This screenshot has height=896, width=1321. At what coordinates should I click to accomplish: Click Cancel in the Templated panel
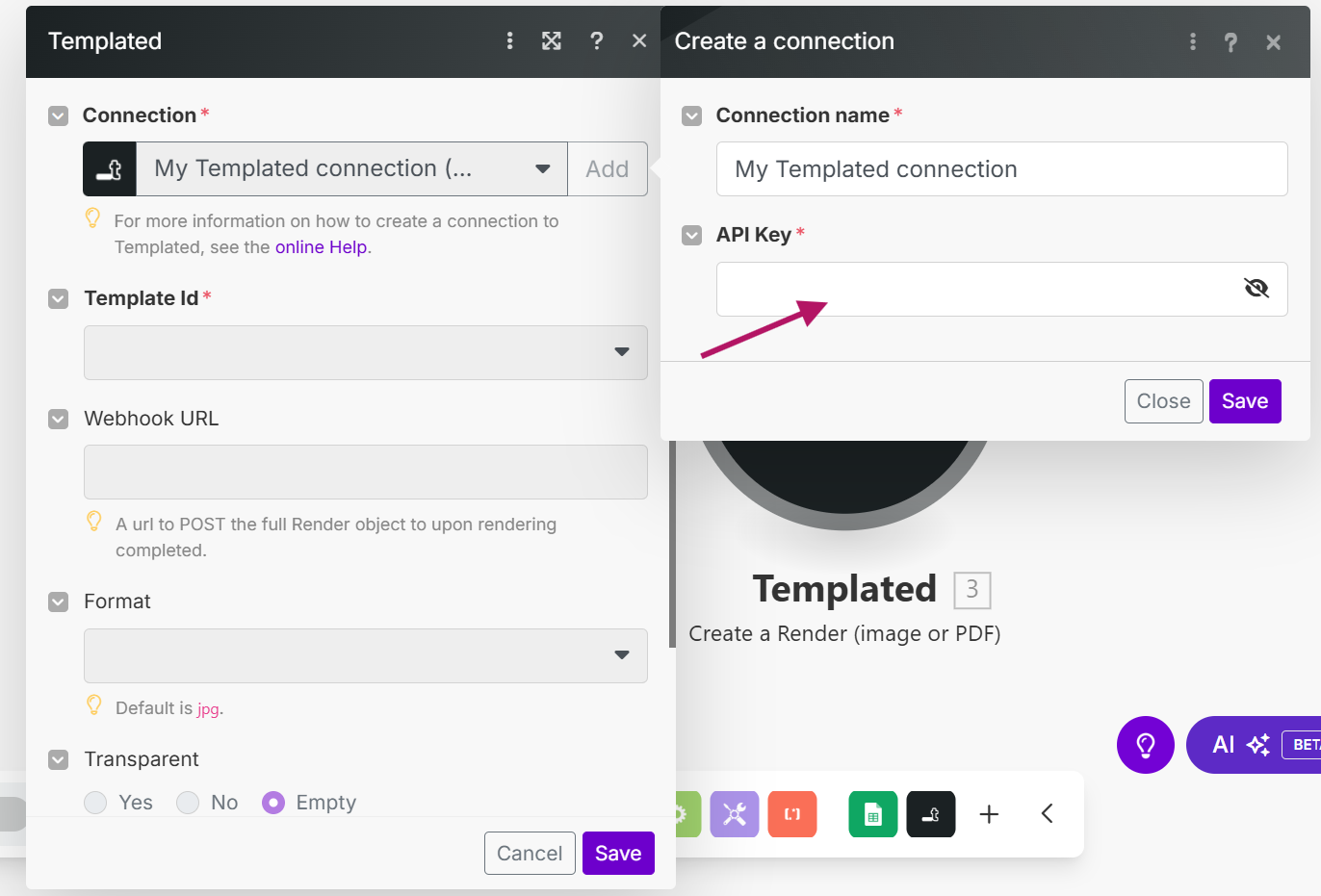530,854
